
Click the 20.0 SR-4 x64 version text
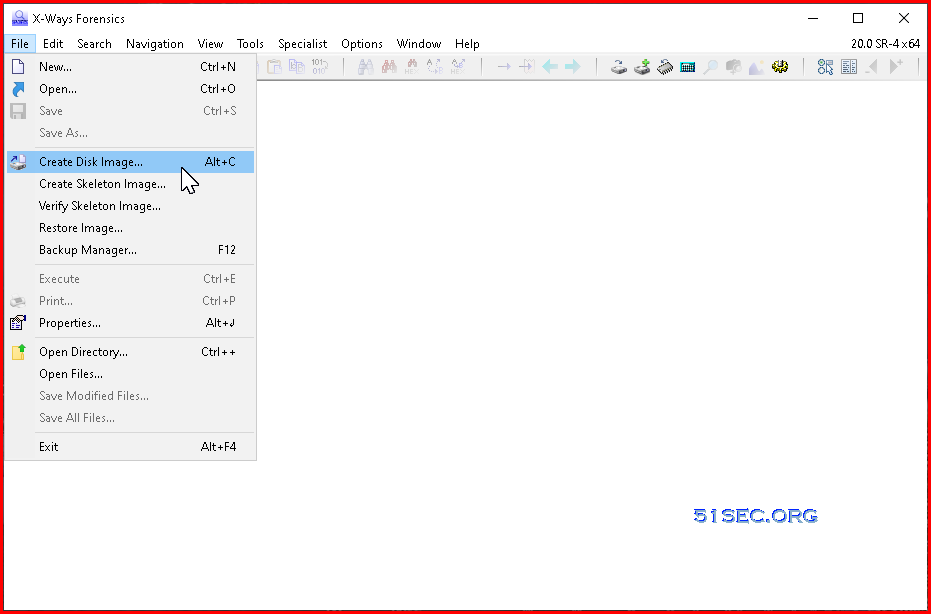pyautogui.click(x=885, y=44)
